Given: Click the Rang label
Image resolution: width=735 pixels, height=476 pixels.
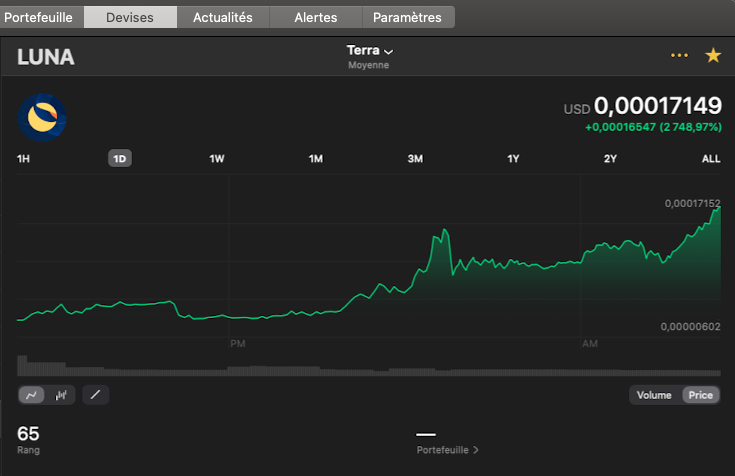Looking at the screenshot, I should point(29,450).
